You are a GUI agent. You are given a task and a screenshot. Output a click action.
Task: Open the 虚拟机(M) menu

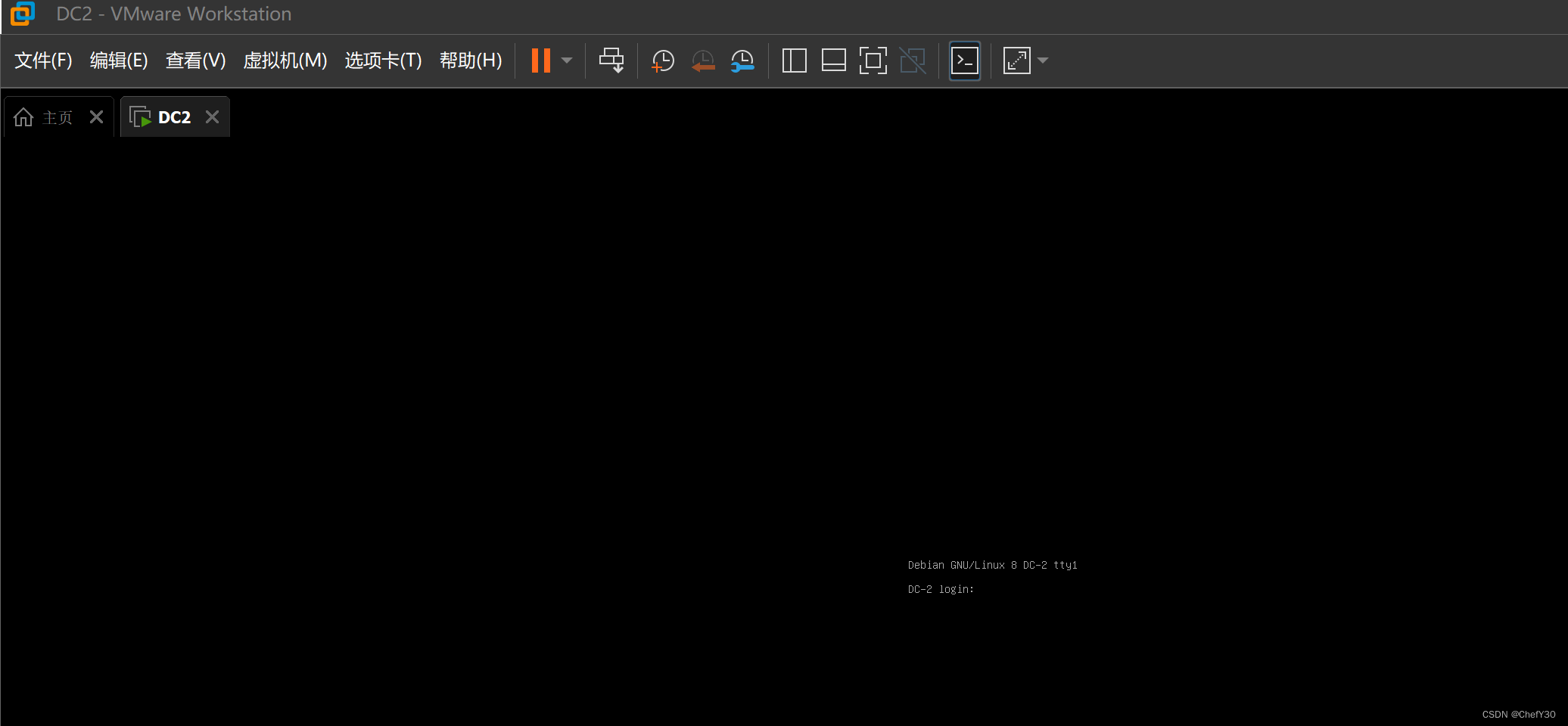click(285, 60)
